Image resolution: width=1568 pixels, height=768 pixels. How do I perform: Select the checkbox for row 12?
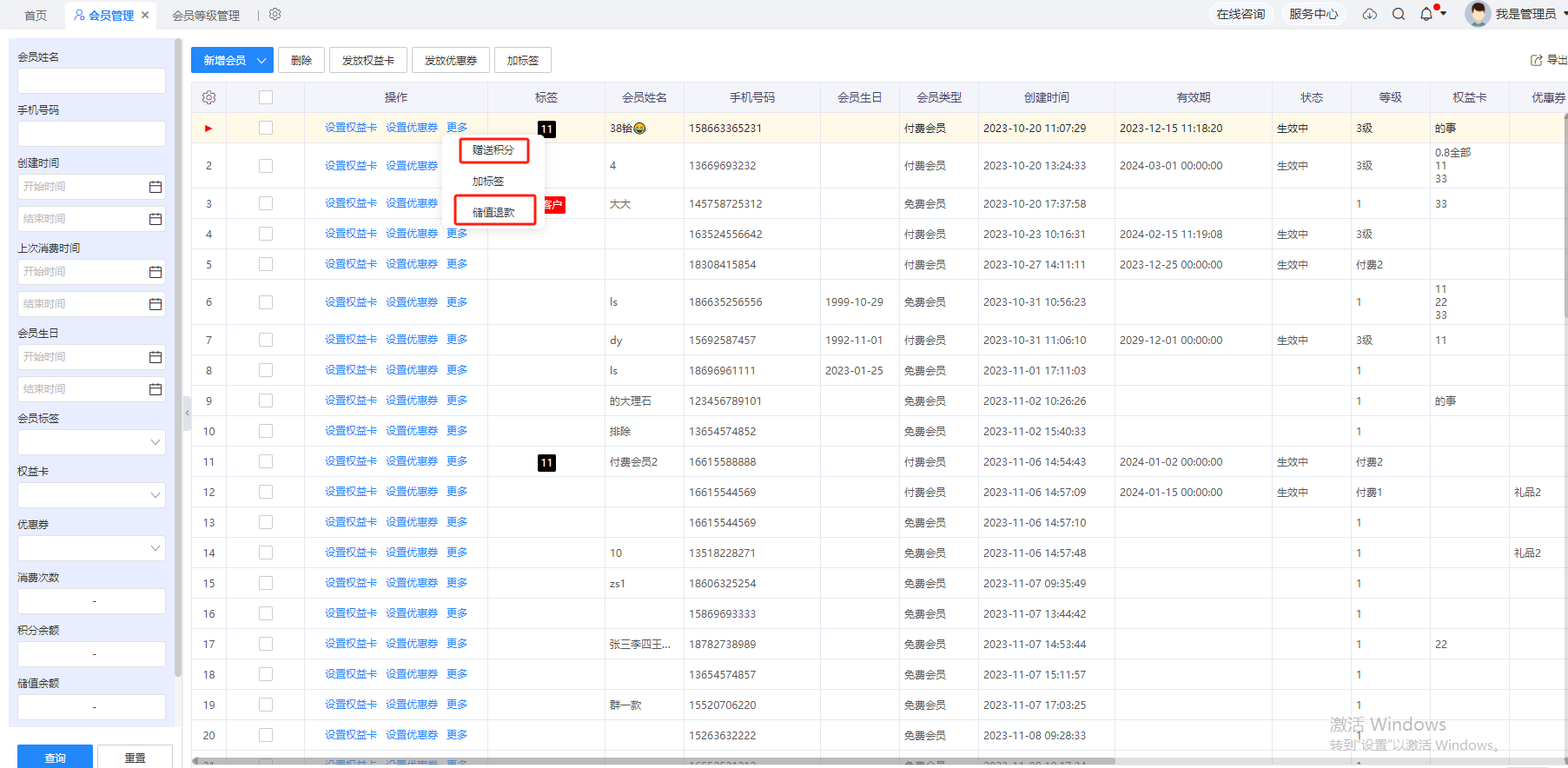click(x=266, y=492)
